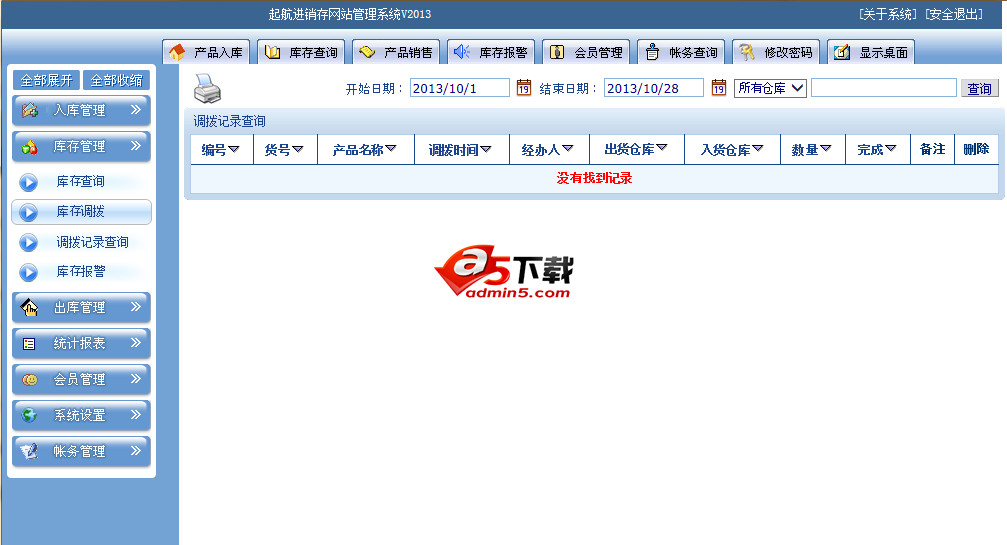1007x545 pixels.
Task: Click the printer icon
Action: pyautogui.click(x=207, y=89)
